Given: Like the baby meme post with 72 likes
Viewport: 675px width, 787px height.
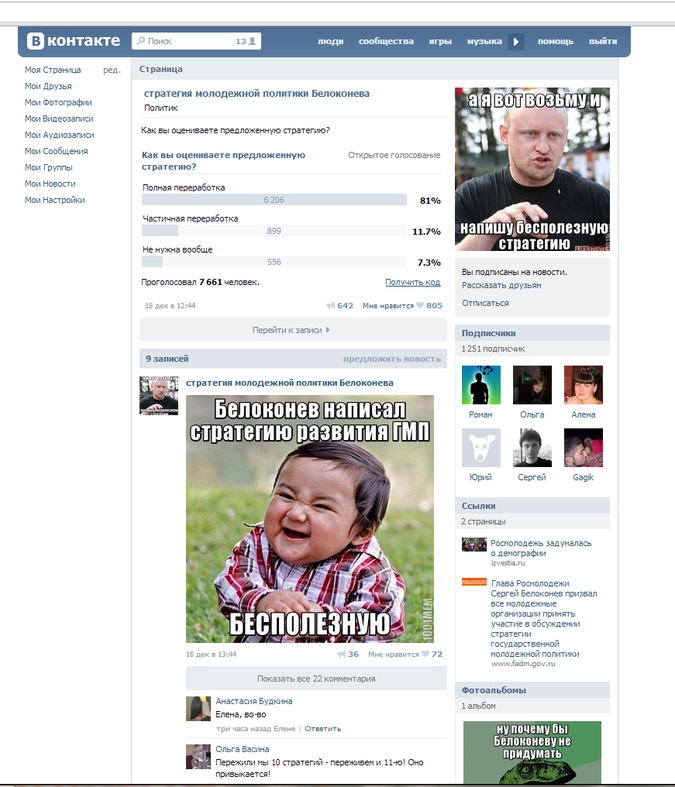Looking at the screenshot, I should (x=426, y=654).
